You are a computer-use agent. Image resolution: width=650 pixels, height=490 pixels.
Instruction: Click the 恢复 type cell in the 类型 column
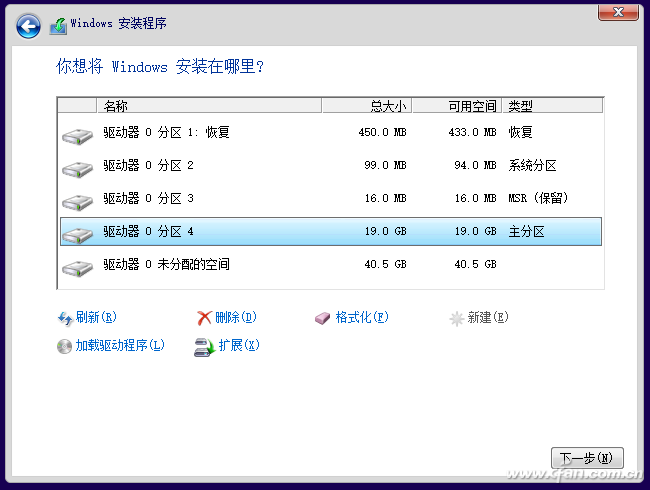coord(520,133)
